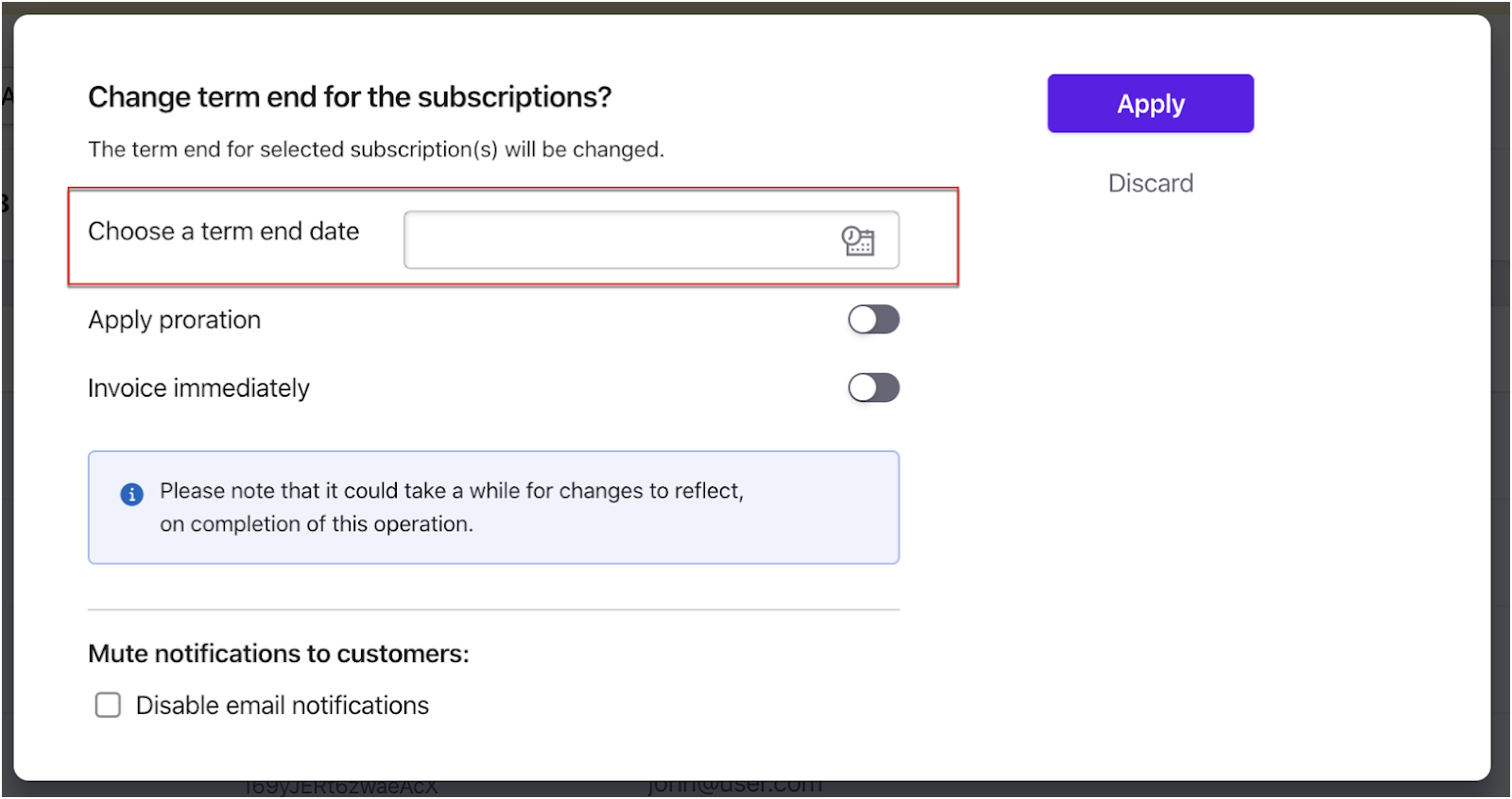Image resolution: width=1512 pixels, height=799 pixels.
Task: Click the 'Choose a term end date' label
Action: coord(223,231)
